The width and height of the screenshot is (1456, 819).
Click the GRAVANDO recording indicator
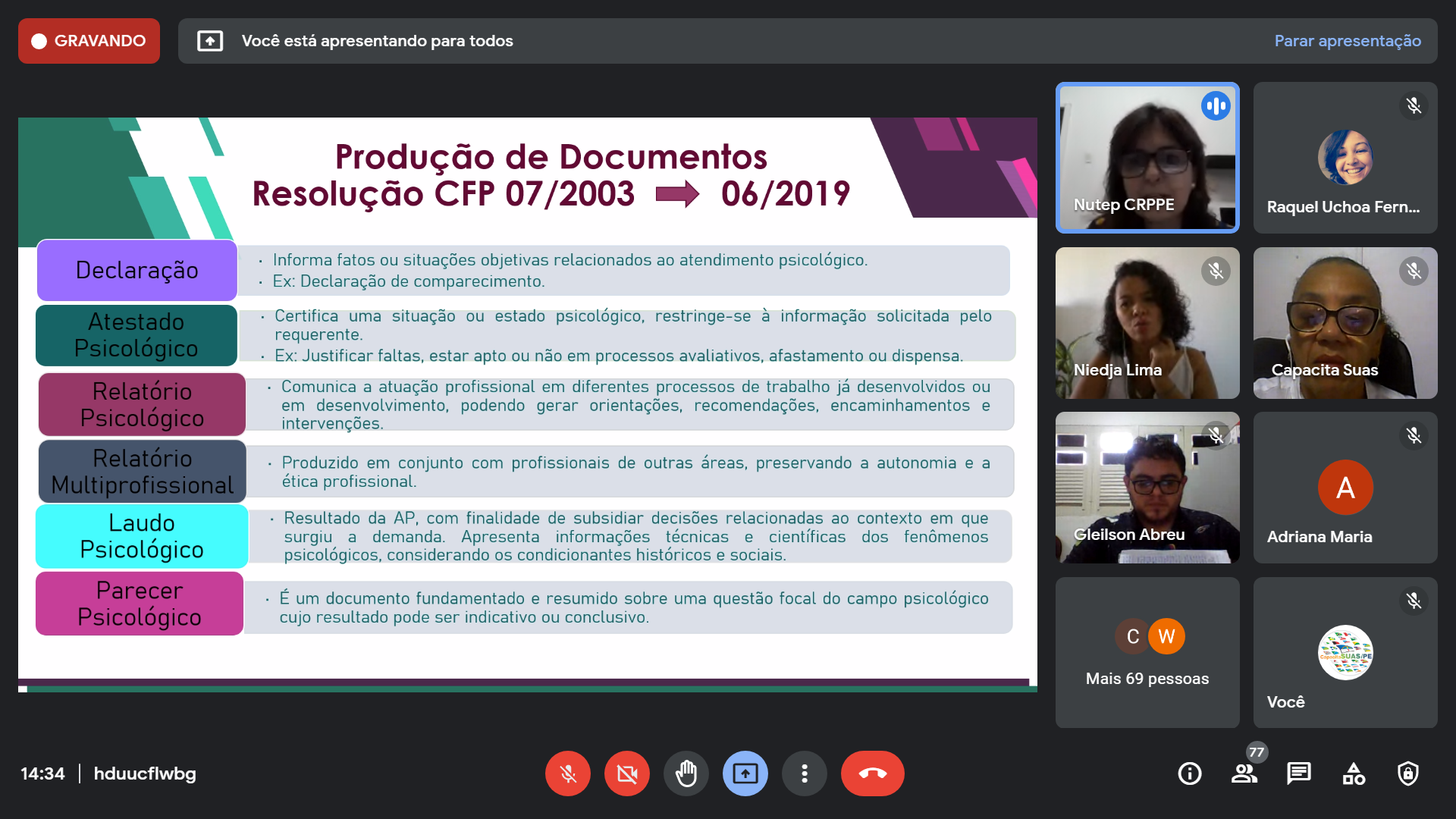coord(89,41)
